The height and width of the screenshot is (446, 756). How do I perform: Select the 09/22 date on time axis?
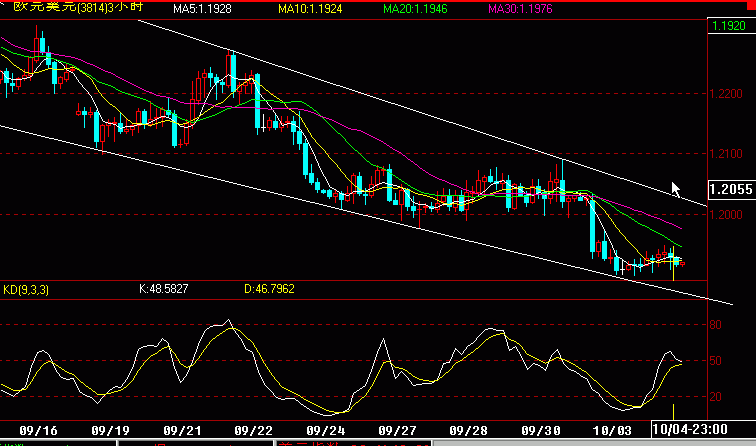point(254,430)
